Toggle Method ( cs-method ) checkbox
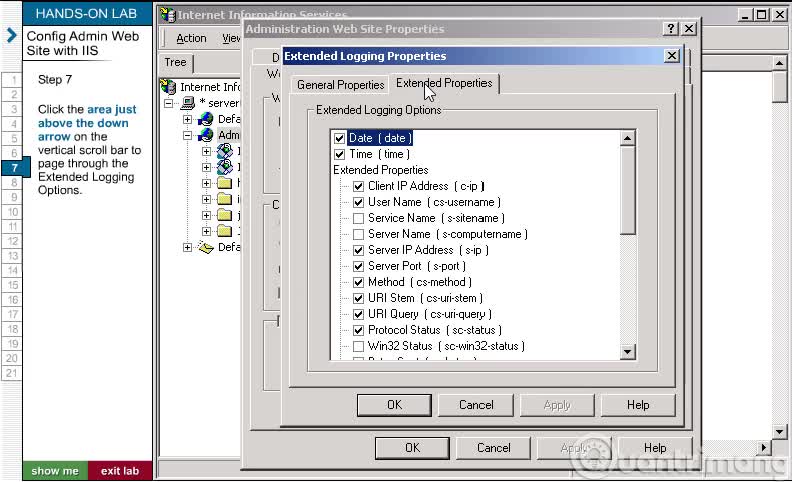 click(x=358, y=282)
